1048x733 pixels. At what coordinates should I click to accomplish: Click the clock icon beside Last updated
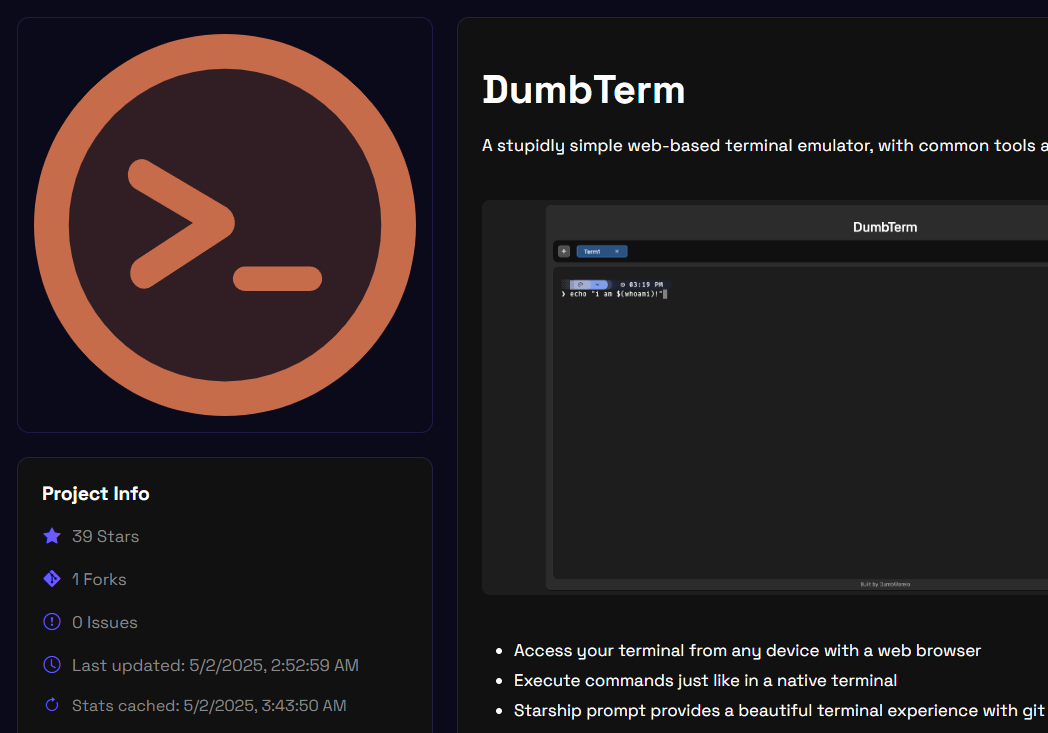point(52,665)
